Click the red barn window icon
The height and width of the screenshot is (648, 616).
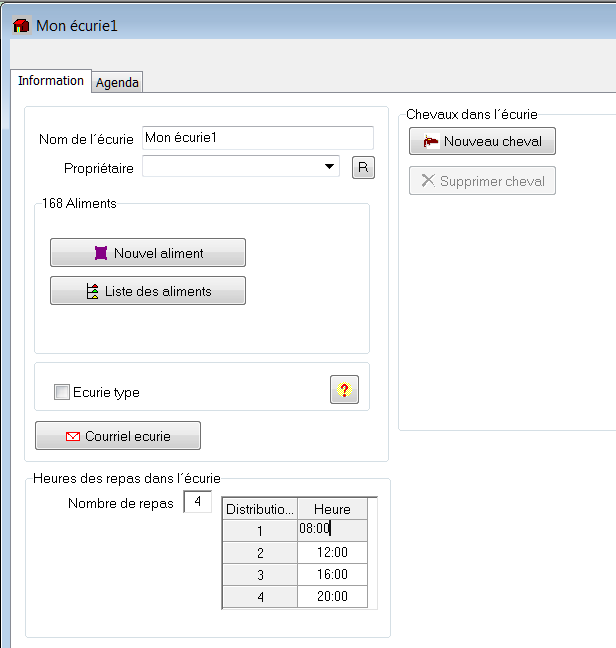click(x=21, y=26)
